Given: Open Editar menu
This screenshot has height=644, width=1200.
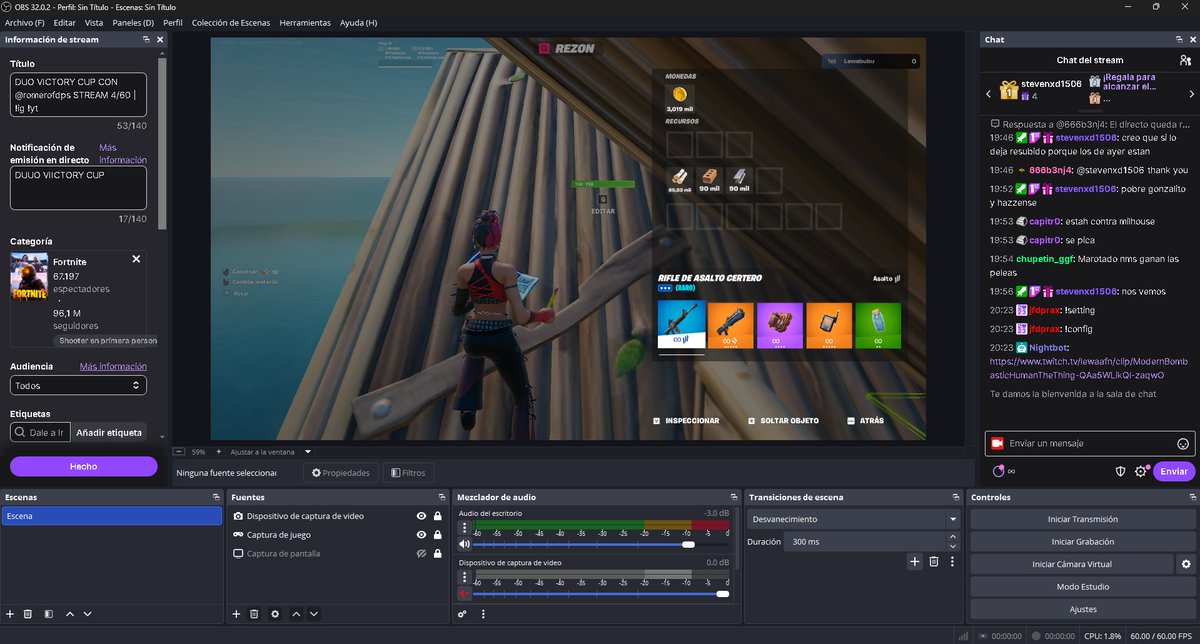Looking at the screenshot, I should pos(64,22).
